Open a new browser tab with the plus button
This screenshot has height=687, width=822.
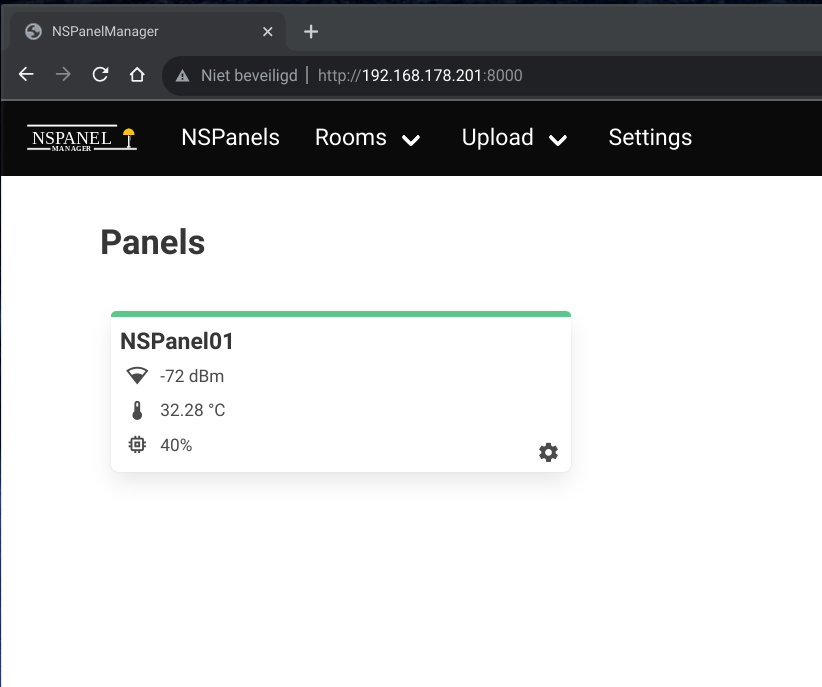point(310,31)
